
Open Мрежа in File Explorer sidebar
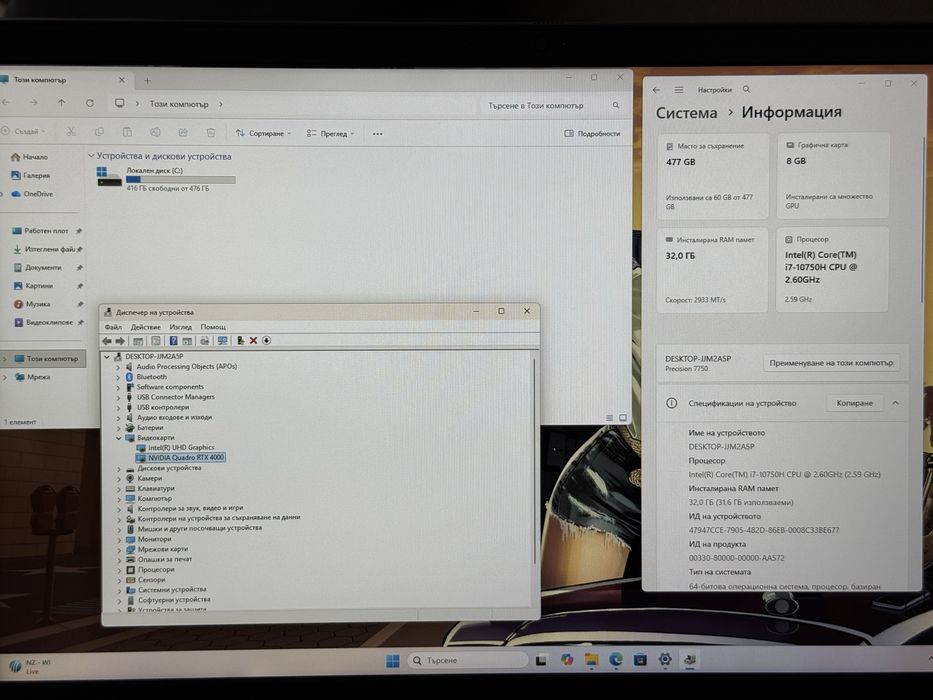32,377
